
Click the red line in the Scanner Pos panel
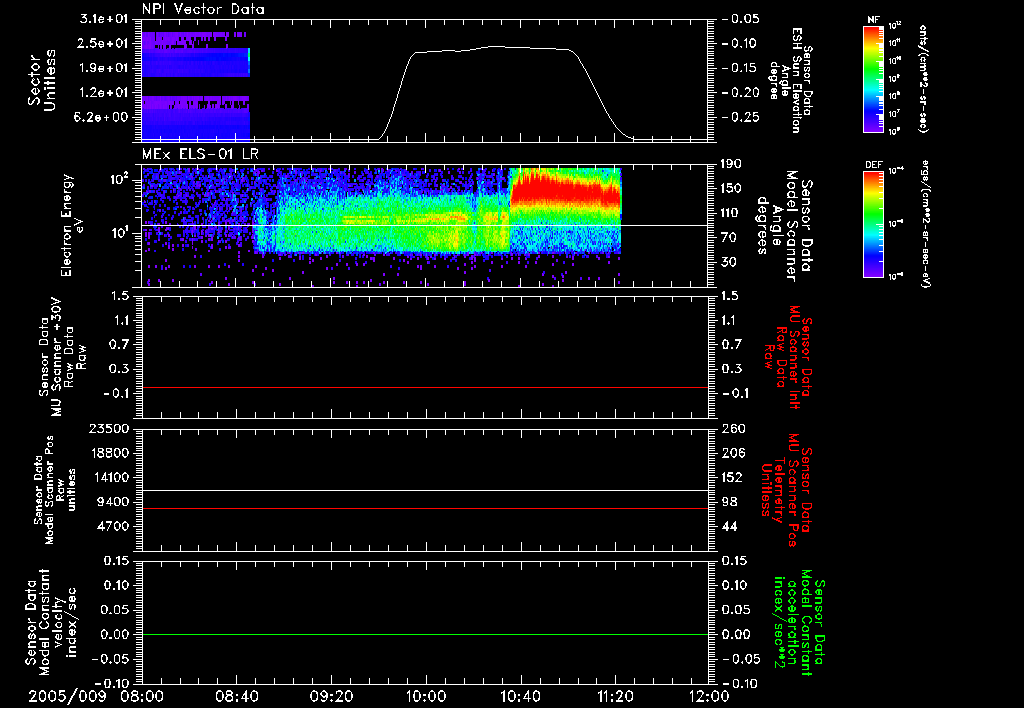pyautogui.click(x=424, y=508)
